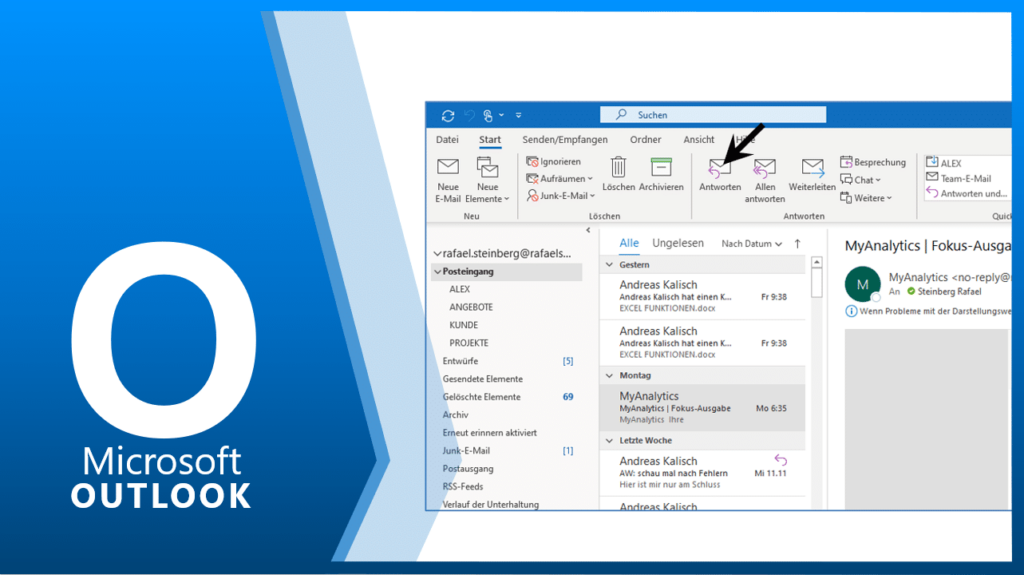Open the ANGEBOTE subfolder

click(x=471, y=307)
